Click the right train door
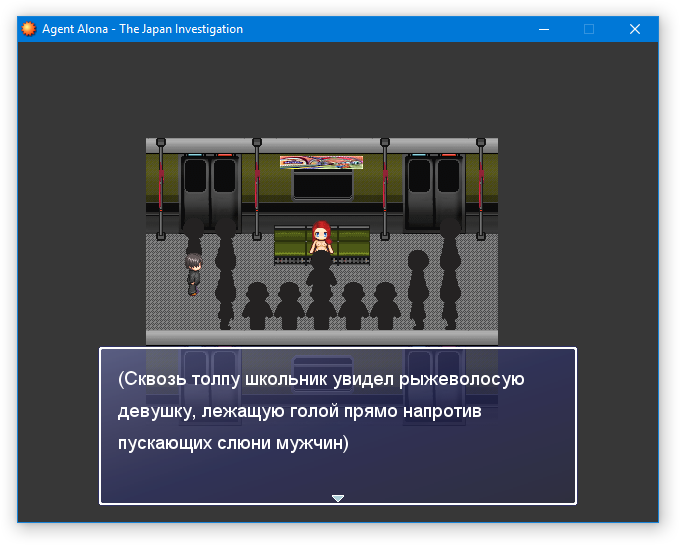The image size is (680, 545). tap(433, 190)
